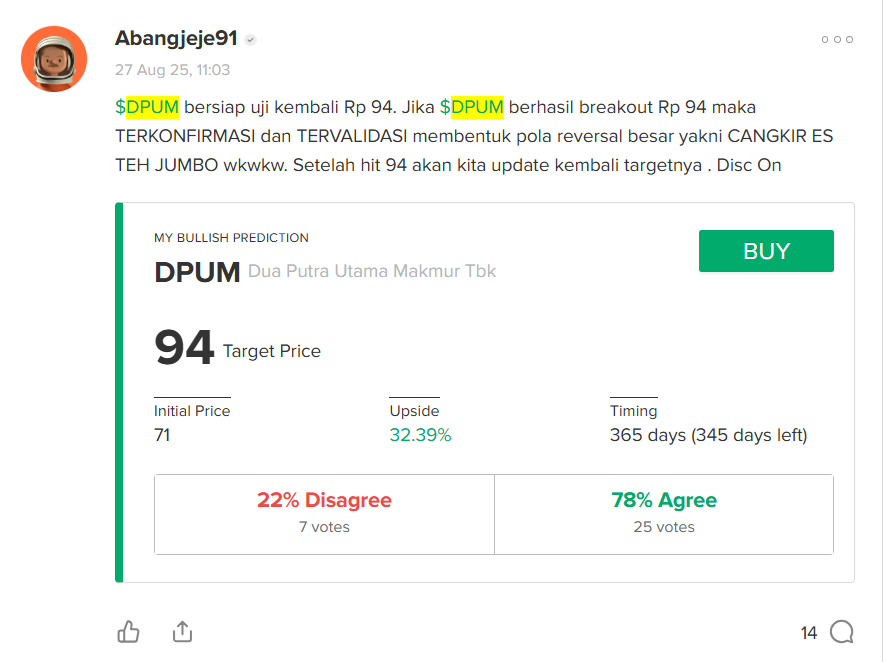Open Abangjeje91 profile name link
The width and height of the screenshot is (883, 662).
pyautogui.click(x=176, y=39)
